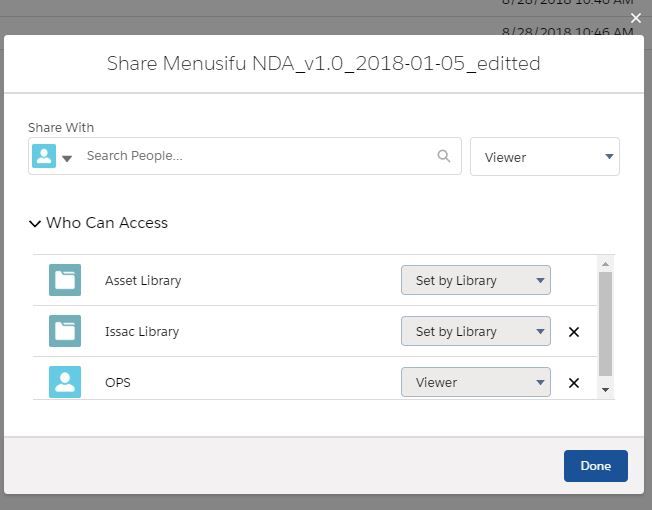Open the Issac Library Set by Library dropdown
This screenshot has width=652, height=510.
475,332
